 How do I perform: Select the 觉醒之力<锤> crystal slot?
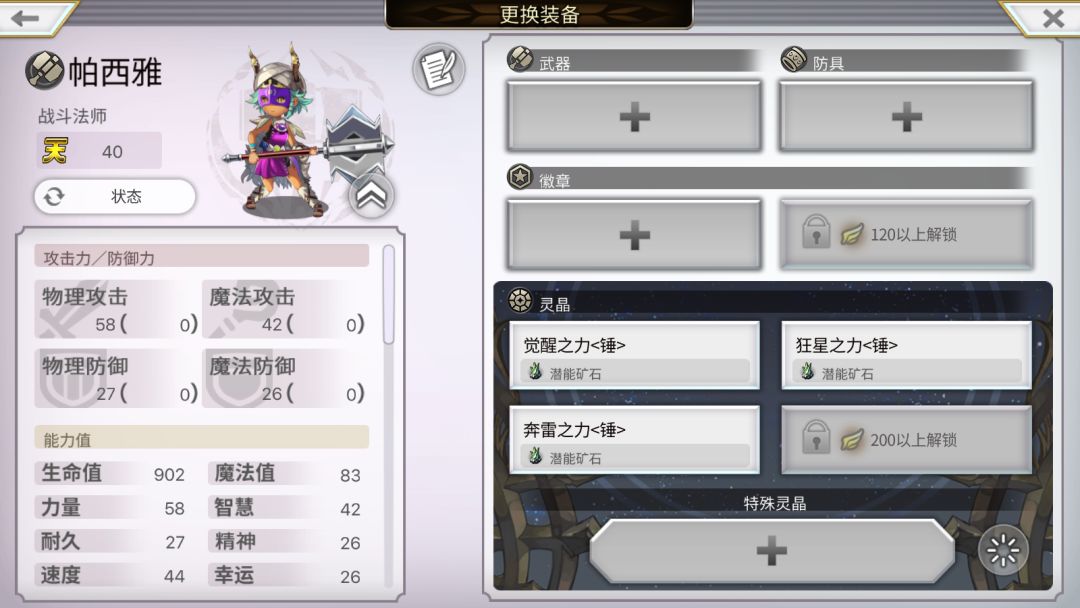tap(634, 355)
